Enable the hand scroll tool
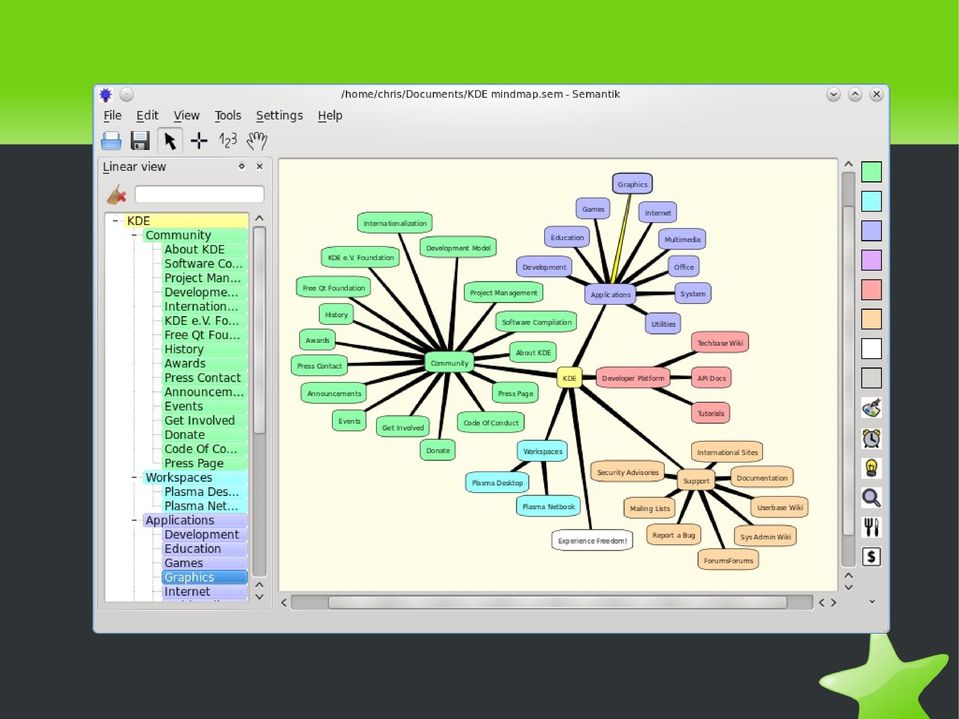959x719 pixels. pyautogui.click(x=257, y=141)
